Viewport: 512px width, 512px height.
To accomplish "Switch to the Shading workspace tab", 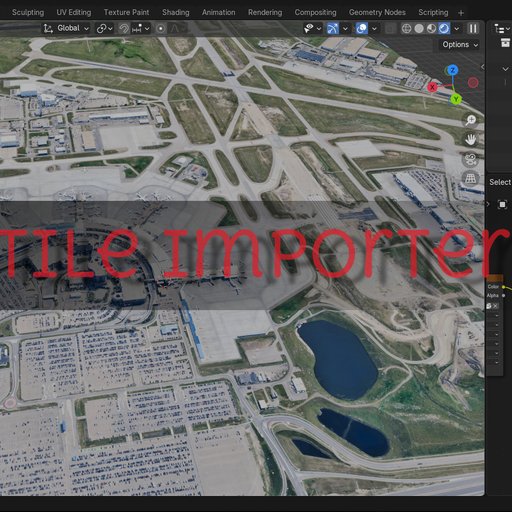I will 175,12.
